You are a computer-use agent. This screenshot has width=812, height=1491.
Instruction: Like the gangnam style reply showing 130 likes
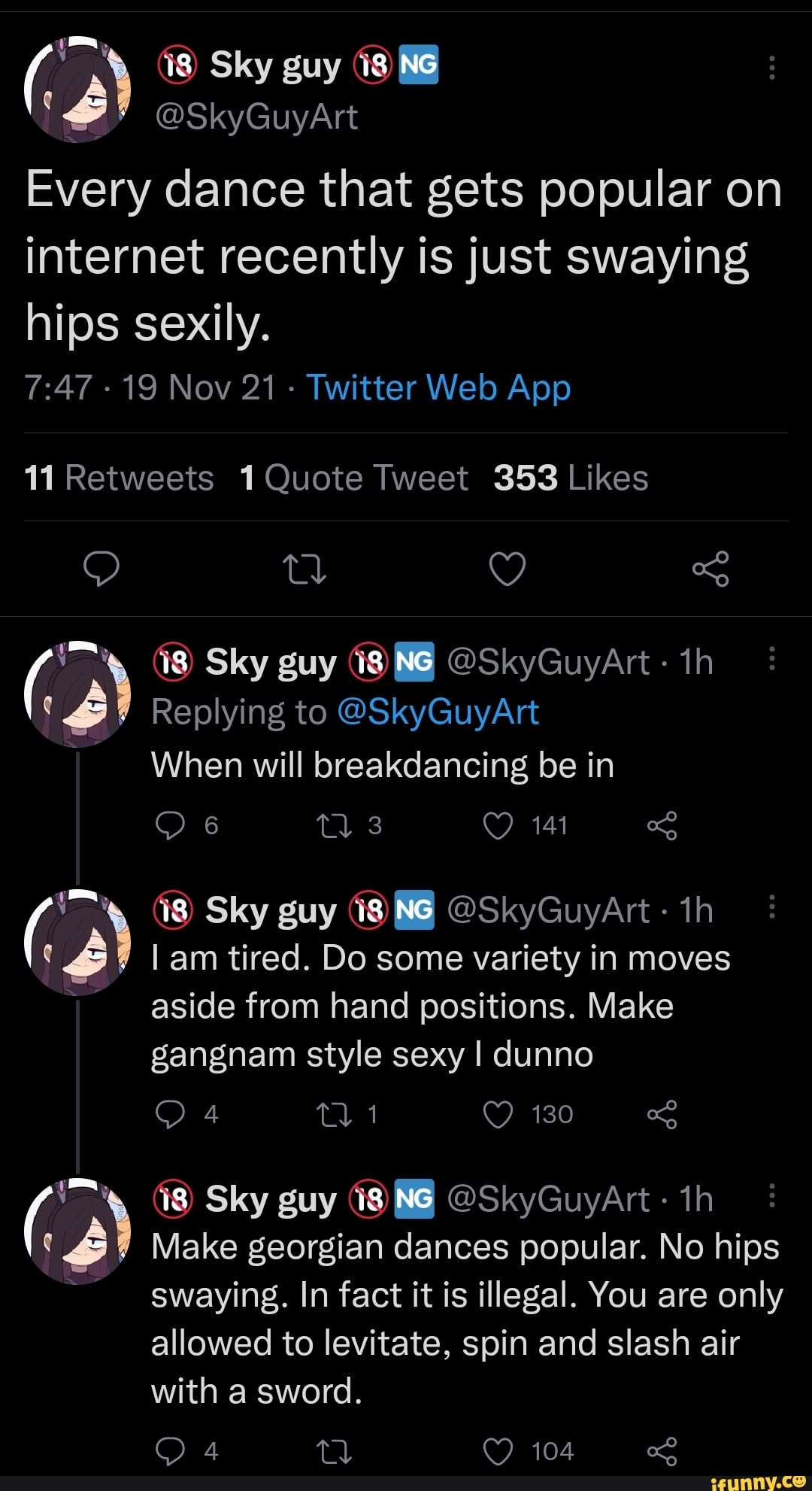click(498, 1115)
